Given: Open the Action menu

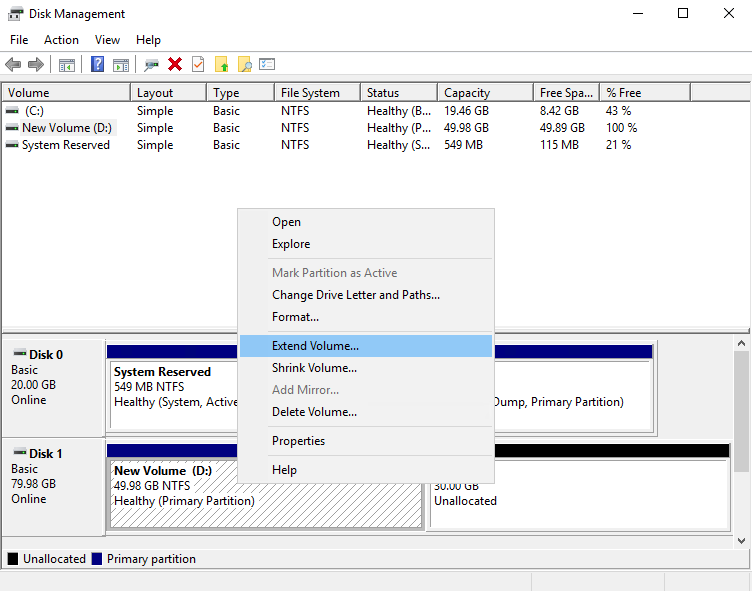Looking at the screenshot, I should click(61, 40).
